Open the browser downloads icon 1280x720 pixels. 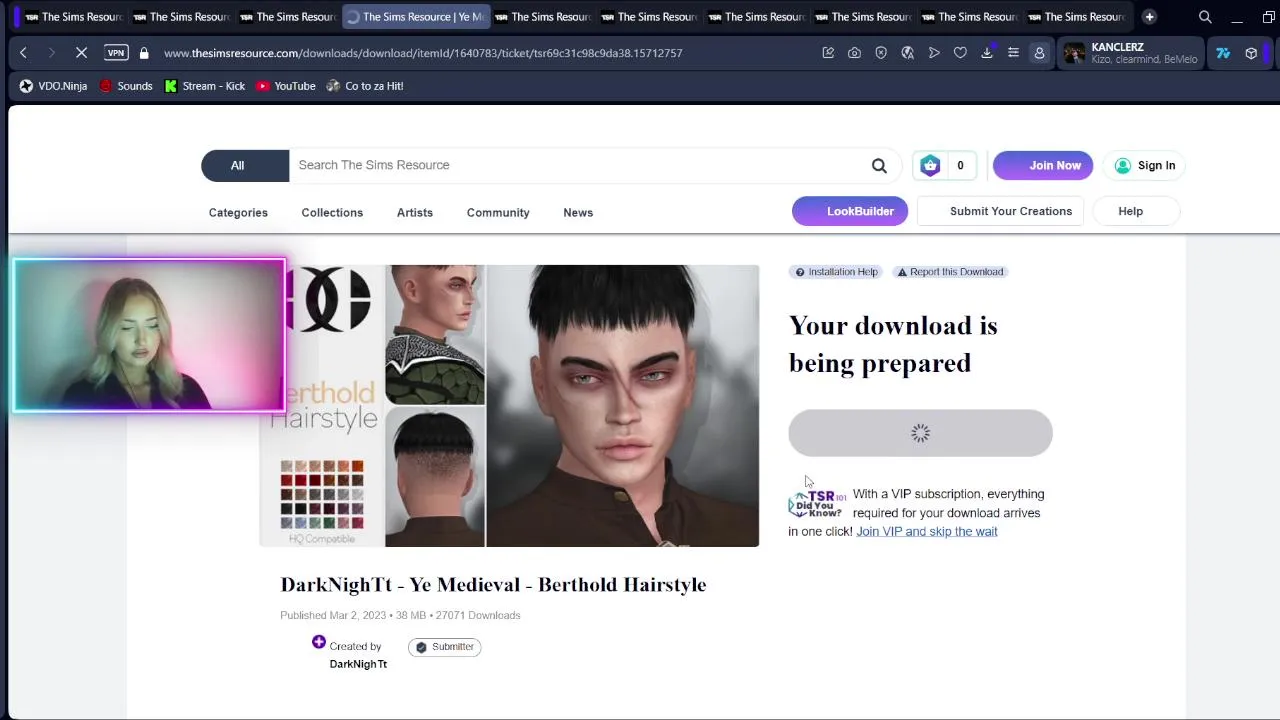coord(987,53)
